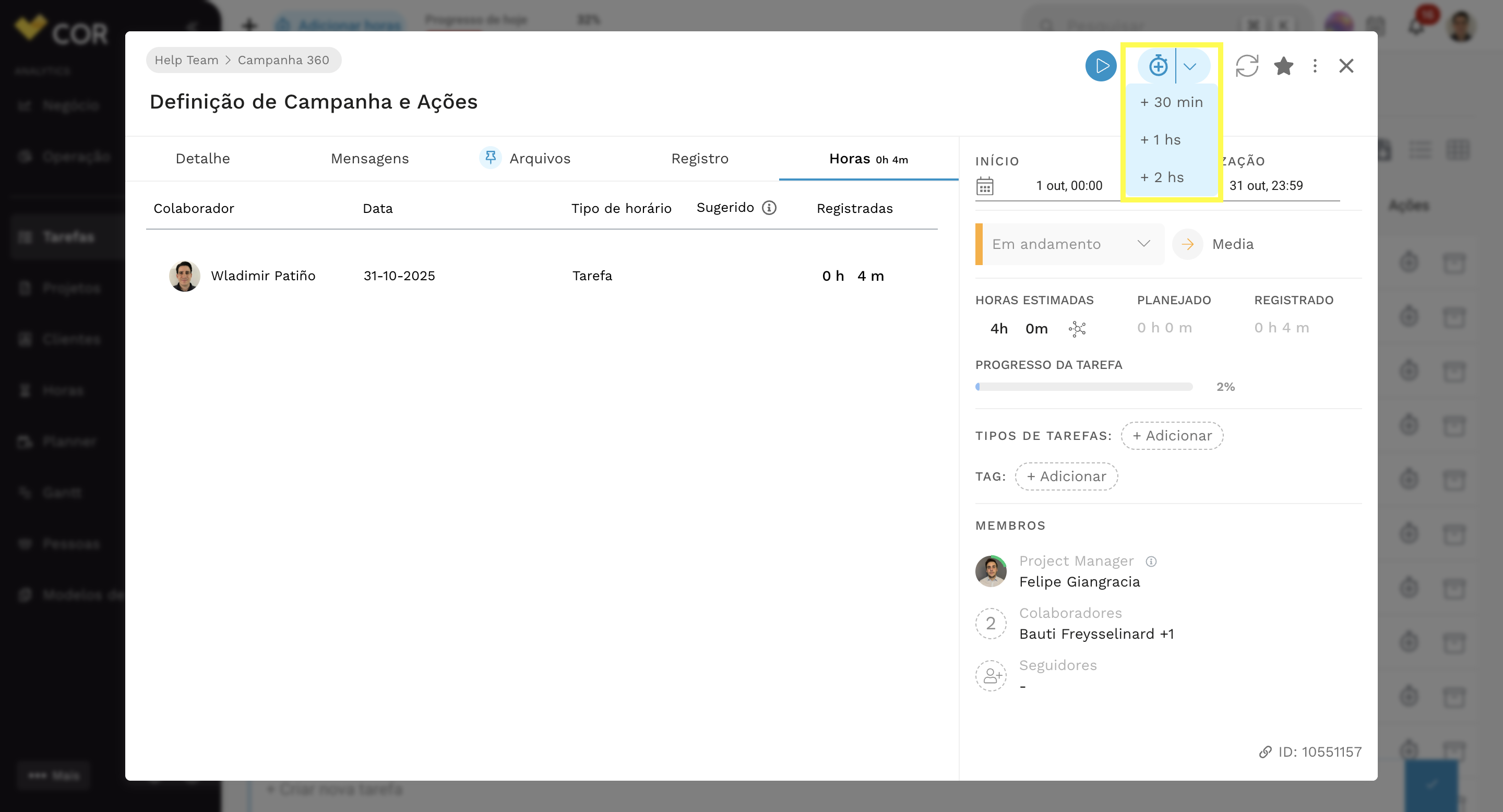Choose the + 30 min option
The image size is (1503, 812).
pos(1172,103)
